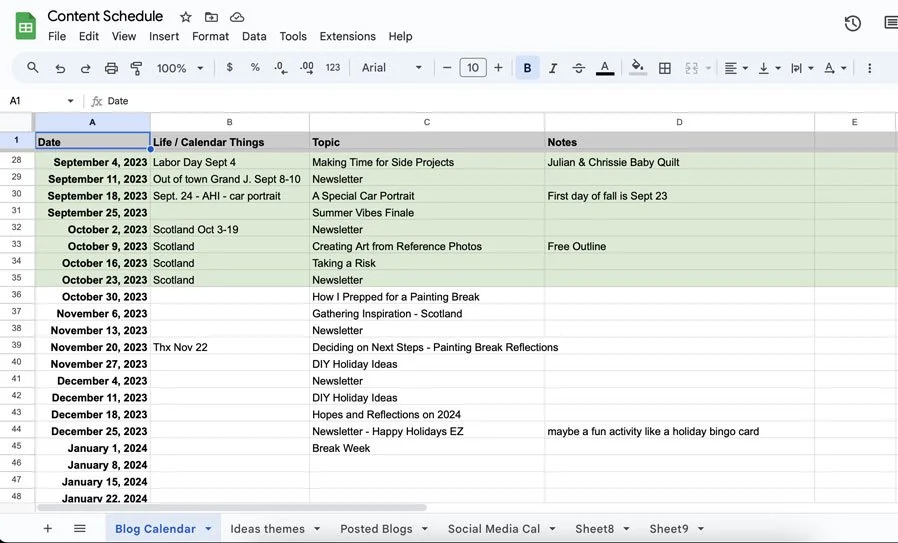898x543 pixels.
Task: Click the horizontal scrollbar
Action: pyautogui.click(x=232, y=507)
